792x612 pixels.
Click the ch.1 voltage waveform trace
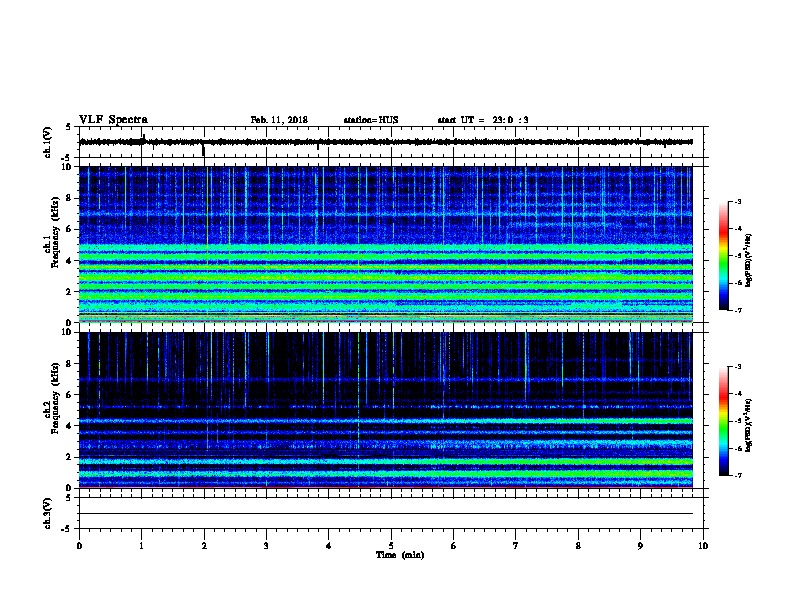[386, 142]
